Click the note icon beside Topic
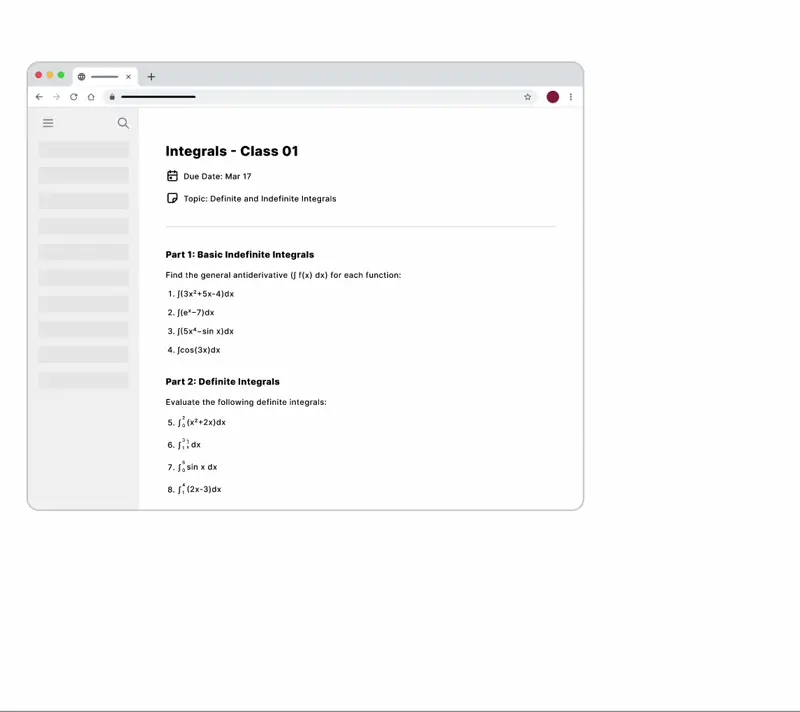 click(172, 198)
